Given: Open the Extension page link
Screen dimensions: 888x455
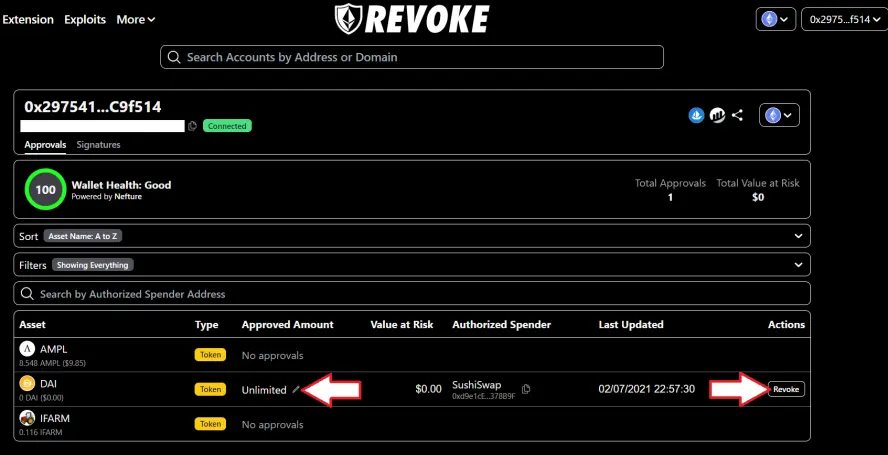Looking at the screenshot, I should pos(28,19).
